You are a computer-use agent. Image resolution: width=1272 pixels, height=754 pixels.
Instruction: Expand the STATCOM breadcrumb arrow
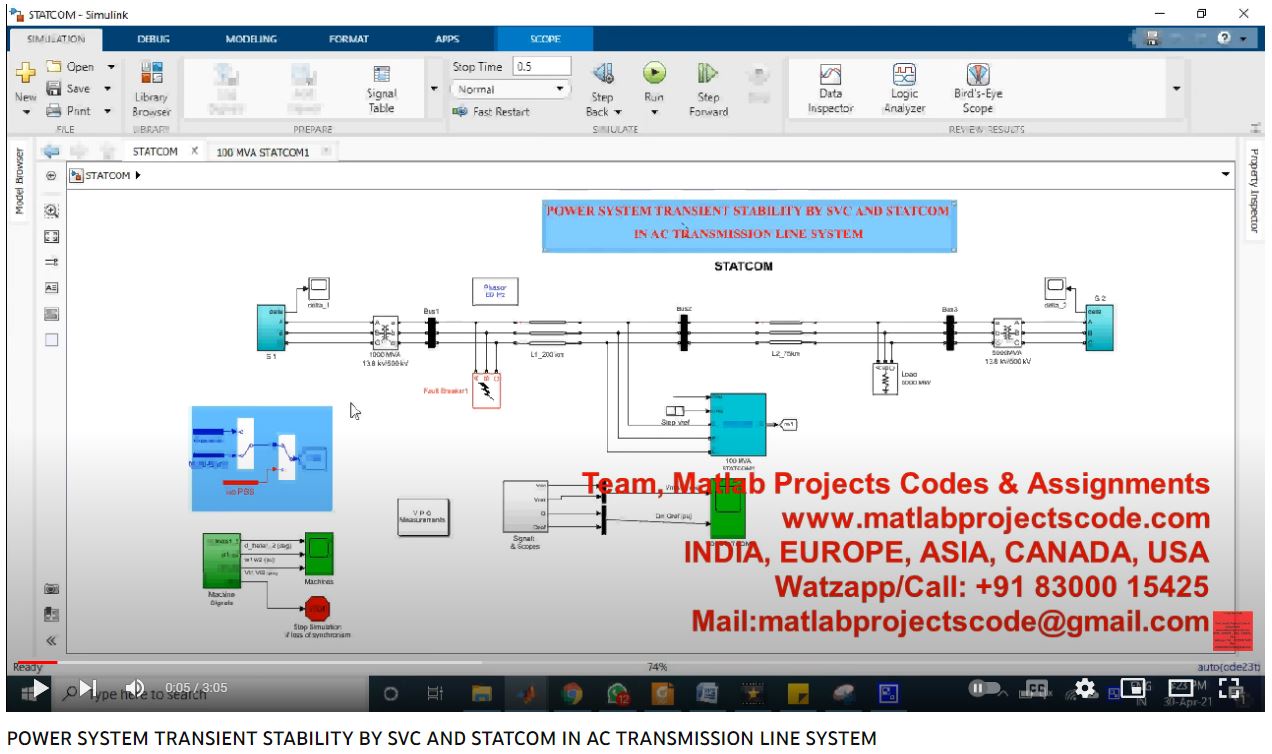pyautogui.click(x=137, y=176)
